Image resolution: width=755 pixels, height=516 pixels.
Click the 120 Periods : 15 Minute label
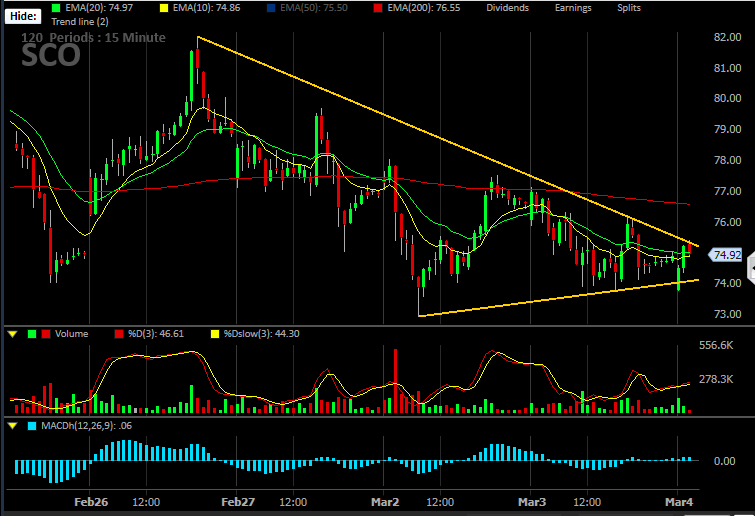(93, 38)
